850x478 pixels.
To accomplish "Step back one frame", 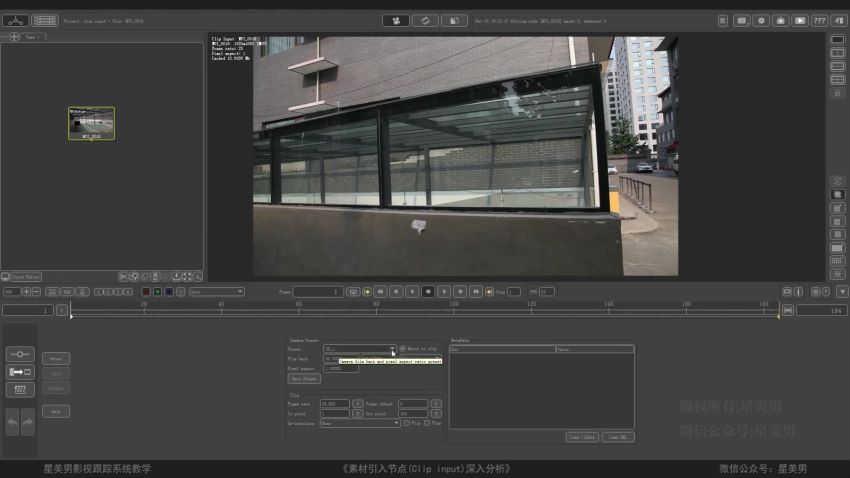I will pos(396,292).
